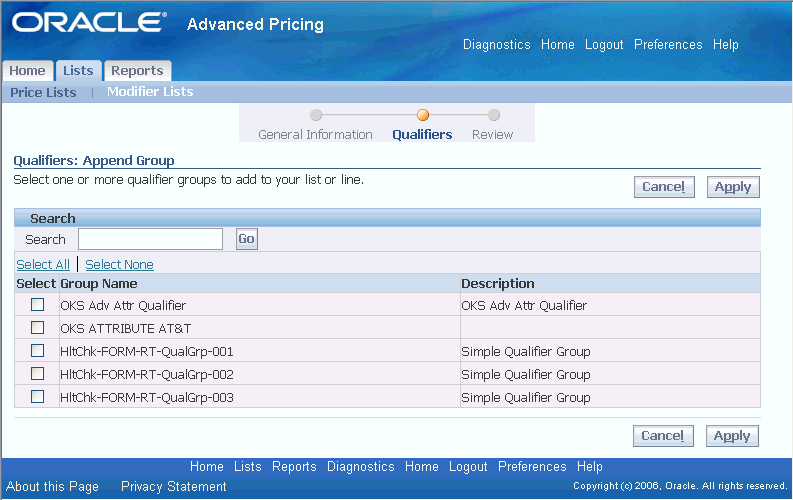Click the Select column header
The image size is (793, 500).
(x=36, y=284)
